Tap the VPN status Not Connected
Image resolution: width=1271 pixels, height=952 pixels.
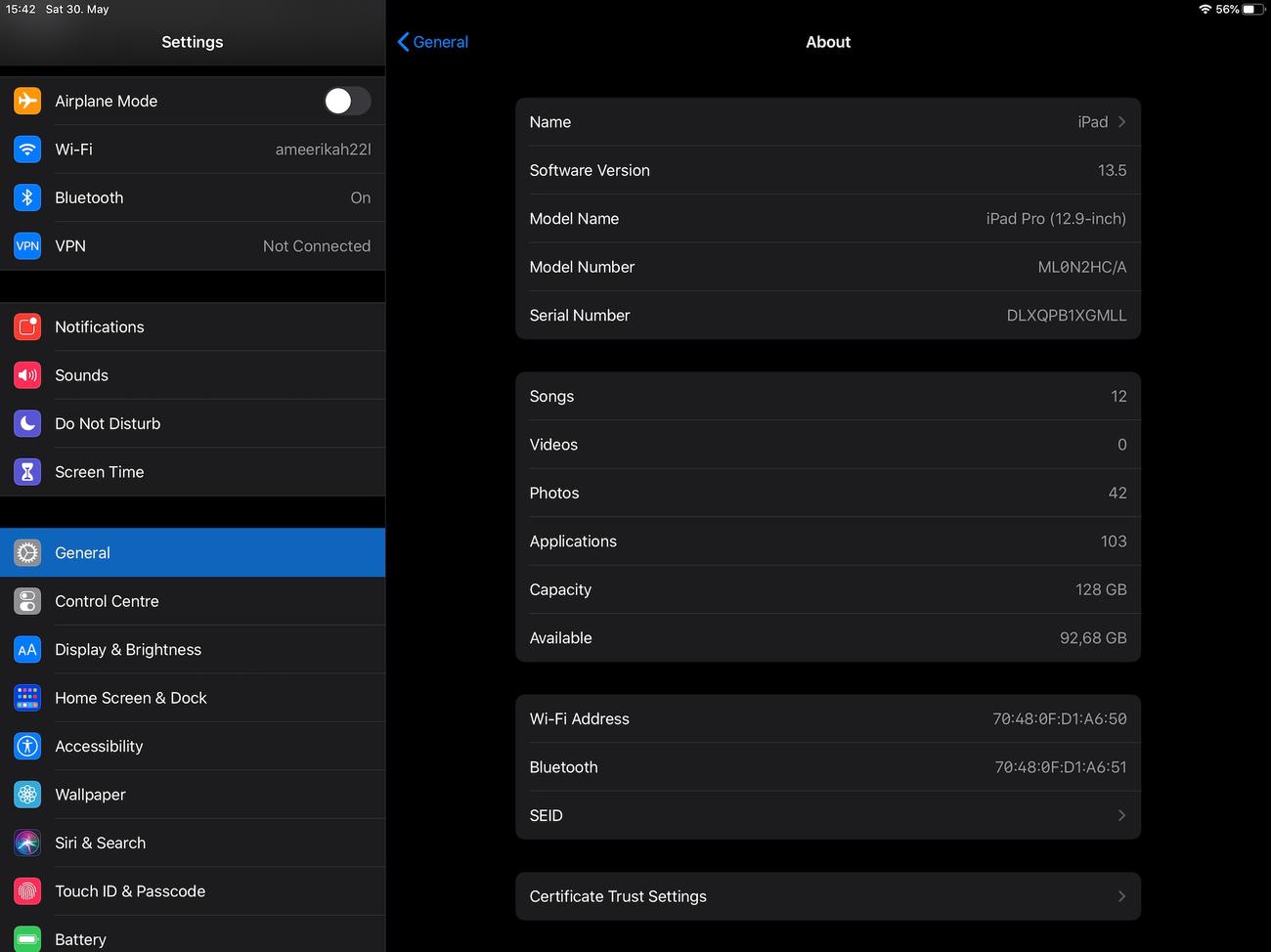pyautogui.click(x=317, y=246)
